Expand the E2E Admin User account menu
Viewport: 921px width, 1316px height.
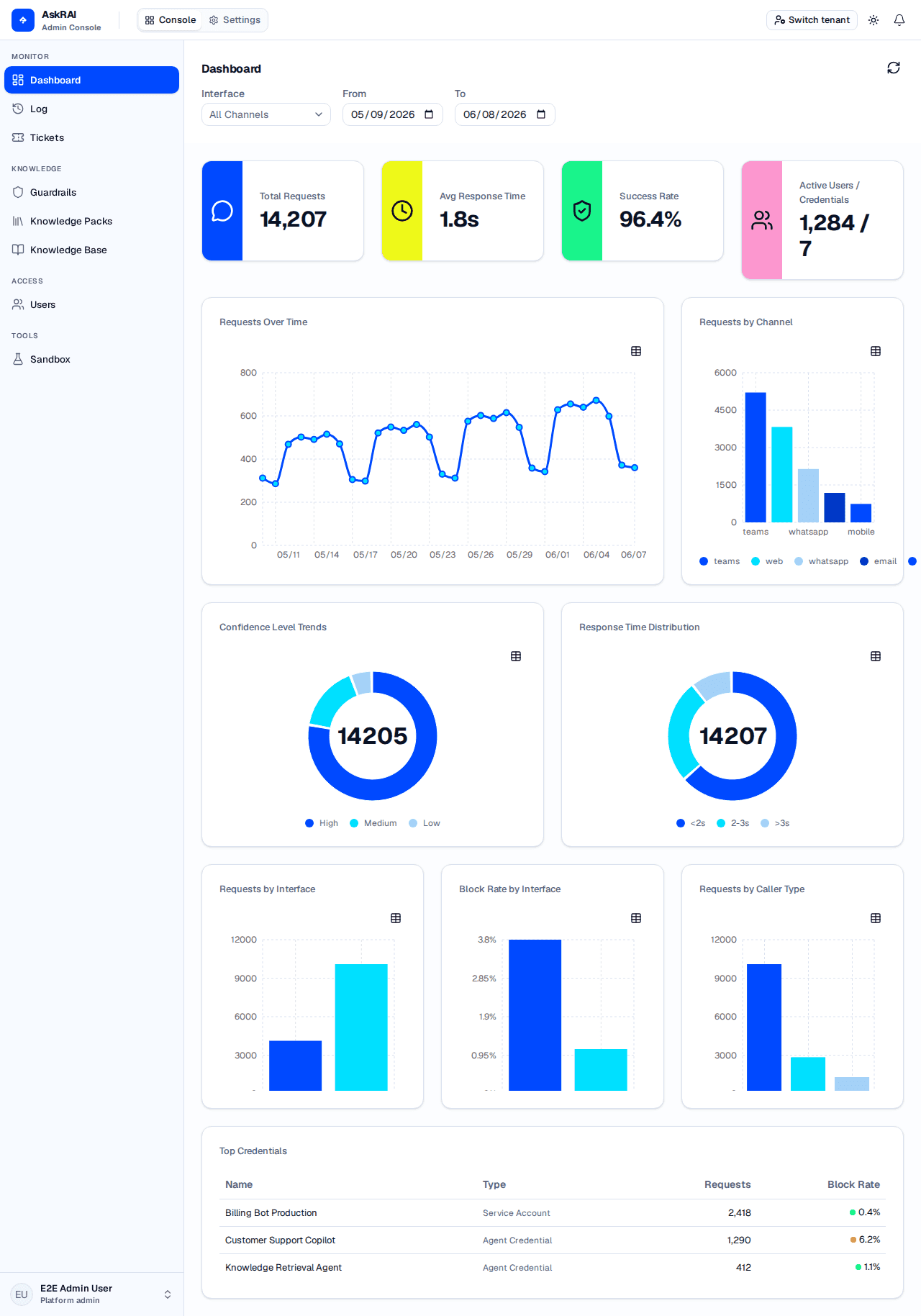(x=91, y=1294)
